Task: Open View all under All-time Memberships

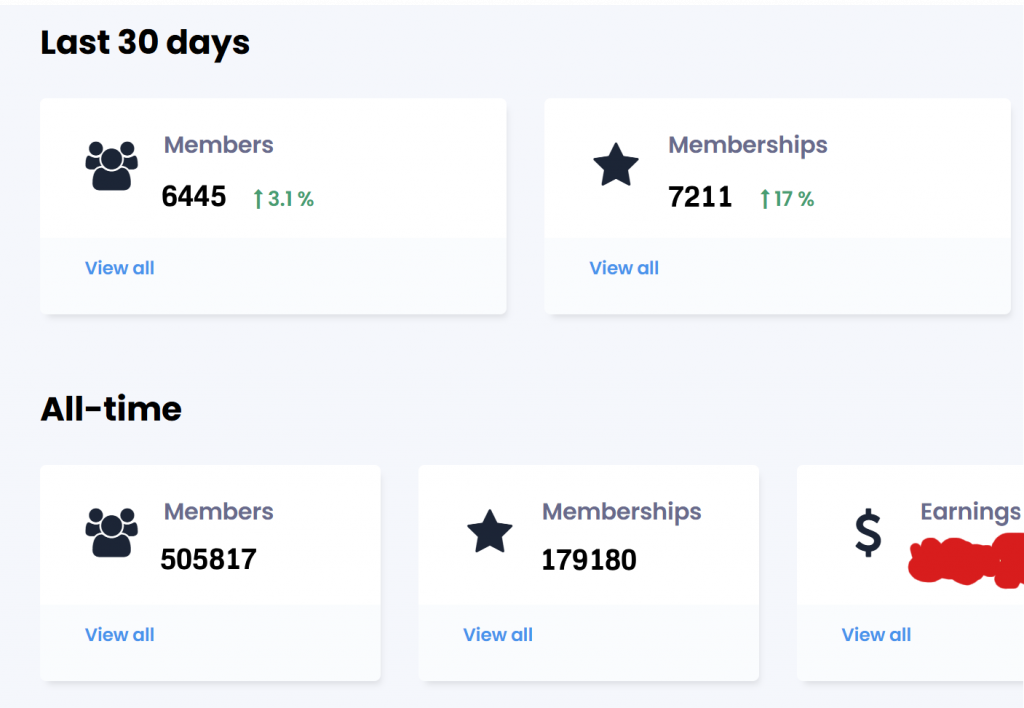Action: tap(497, 635)
